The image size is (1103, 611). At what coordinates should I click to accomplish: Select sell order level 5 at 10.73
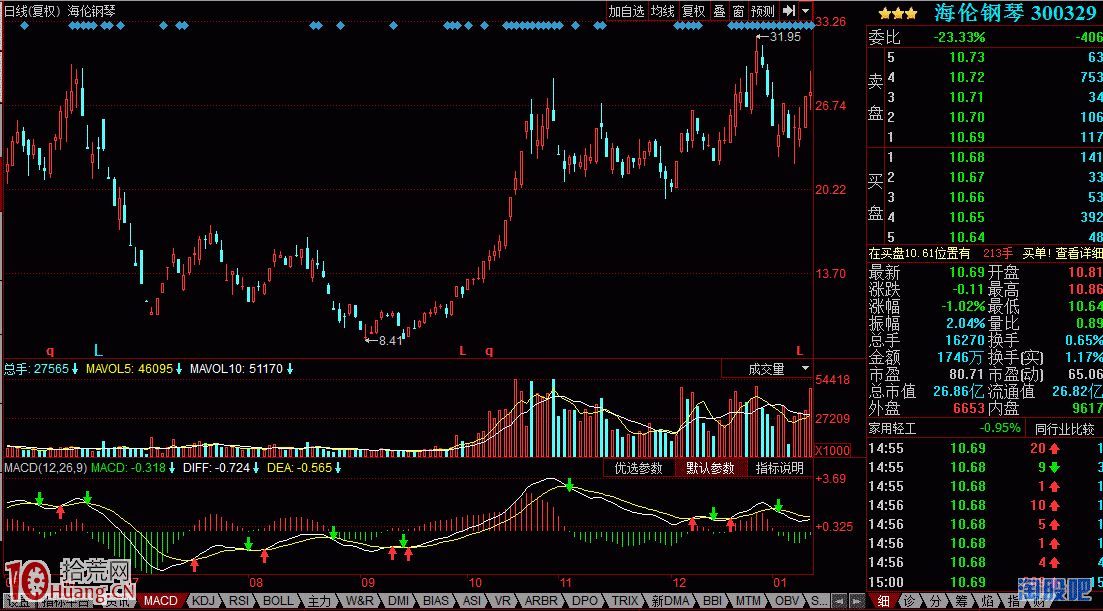[985, 58]
